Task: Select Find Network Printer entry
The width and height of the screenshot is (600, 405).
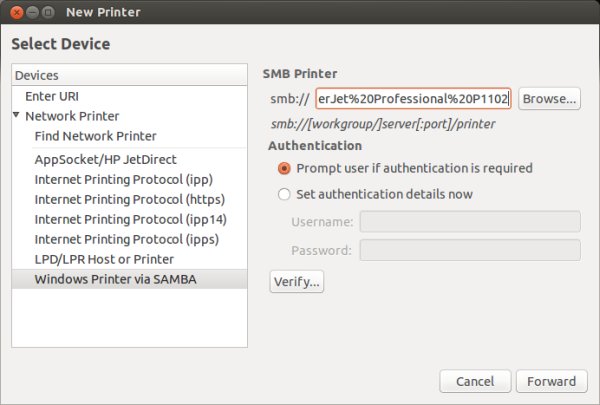Action: click(x=95, y=135)
